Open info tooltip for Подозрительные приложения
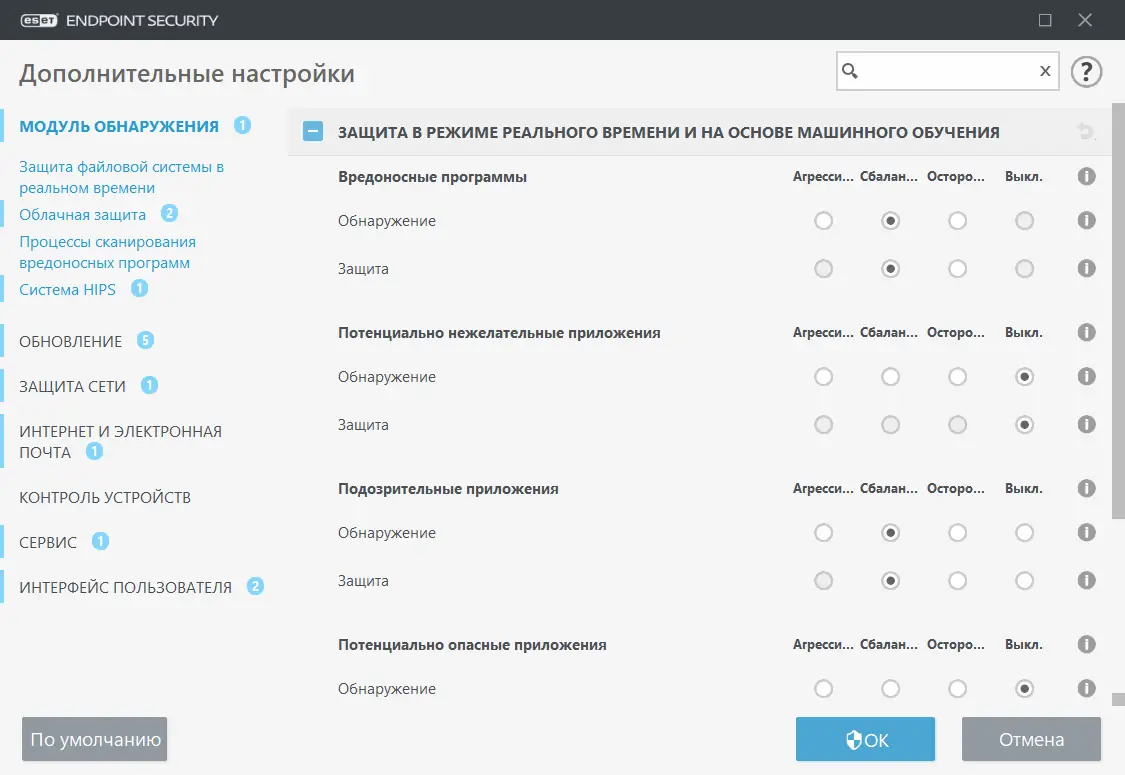The image size is (1125, 775). pos(1086,488)
